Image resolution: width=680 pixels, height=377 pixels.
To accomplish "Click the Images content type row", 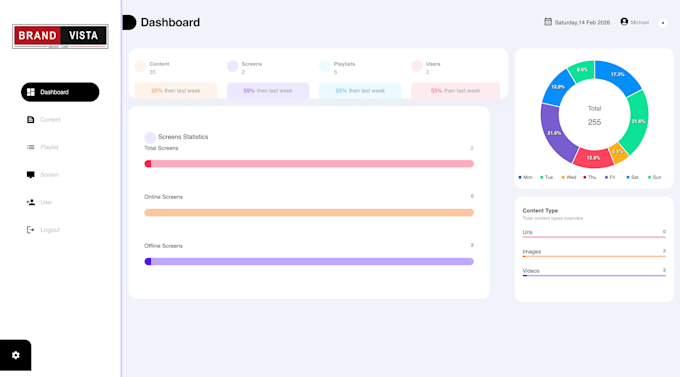I will 594,253.
